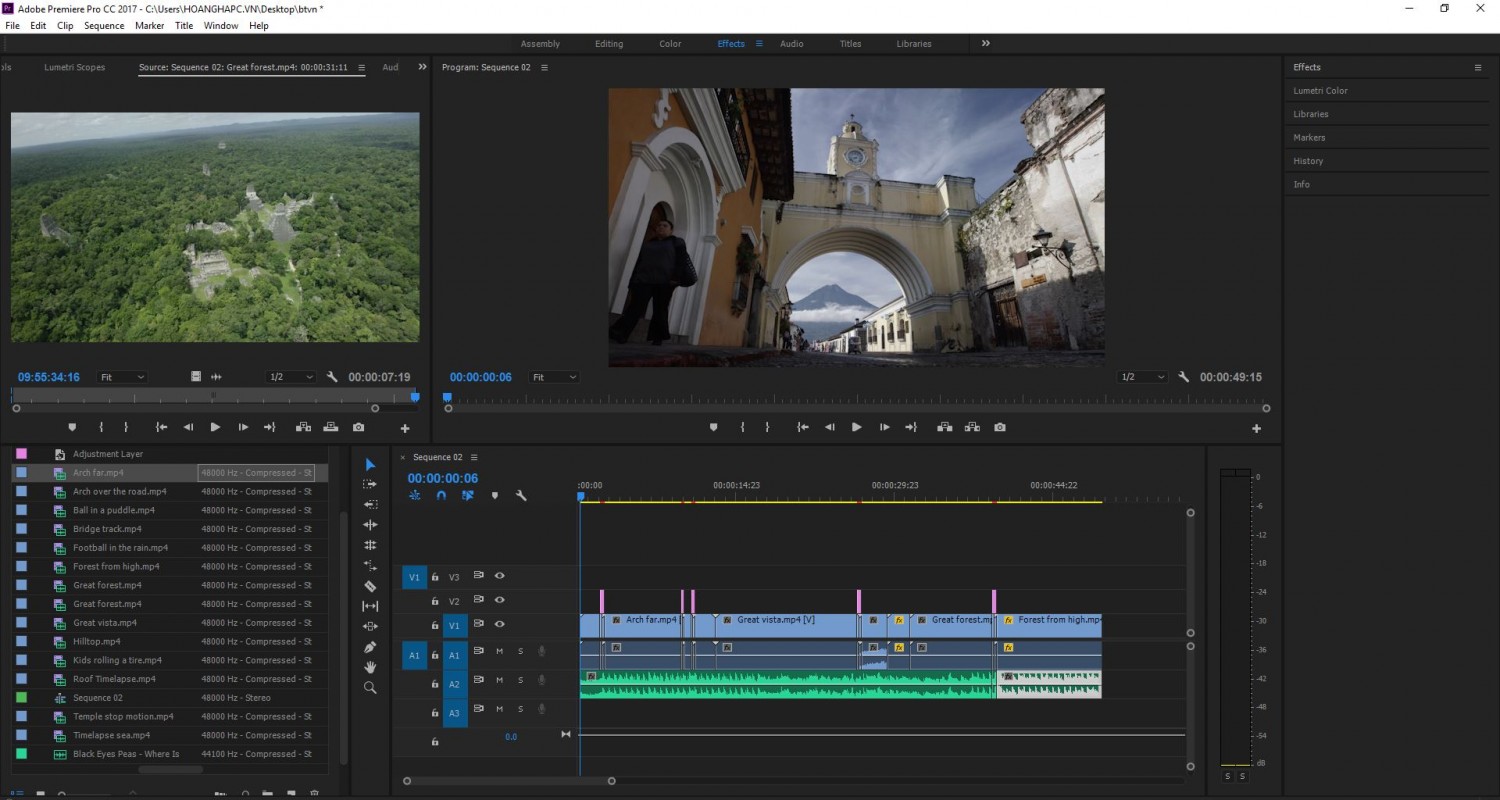Click green label swatch of Sequence 02
Viewport: 1500px width, 800px height.
(x=21, y=698)
